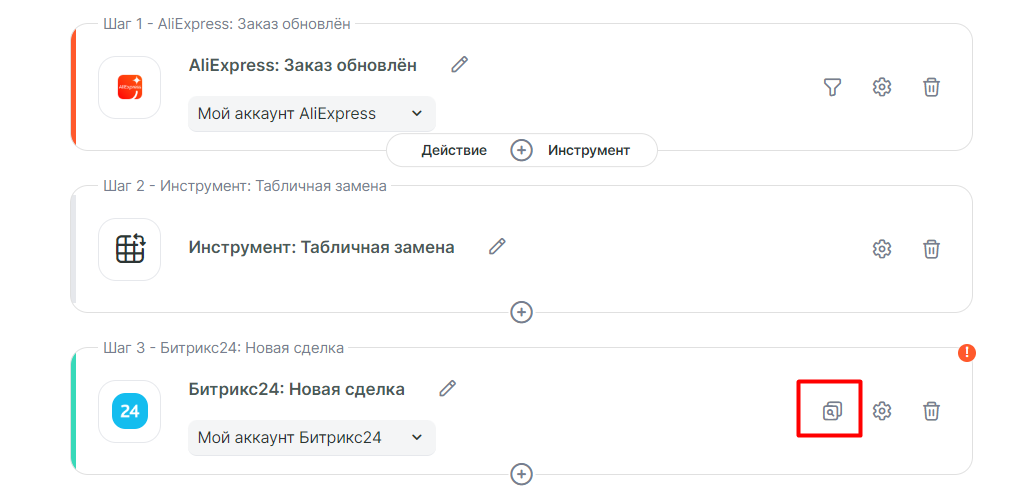Open filter for AliExpress step
The height and width of the screenshot is (497, 1022).
(x=832, y=87)
